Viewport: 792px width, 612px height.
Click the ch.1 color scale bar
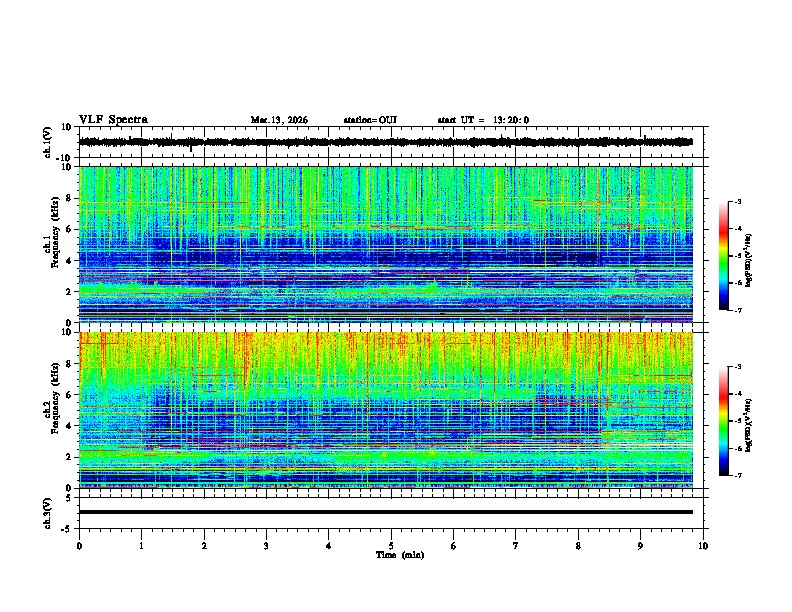point(723,256)
